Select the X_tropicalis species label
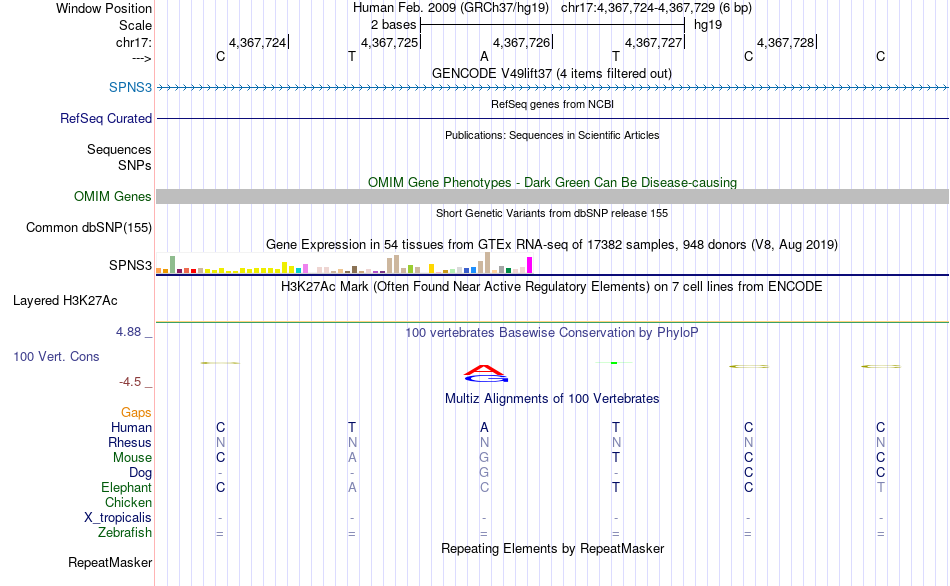950x586 pixels. point(118,518)
